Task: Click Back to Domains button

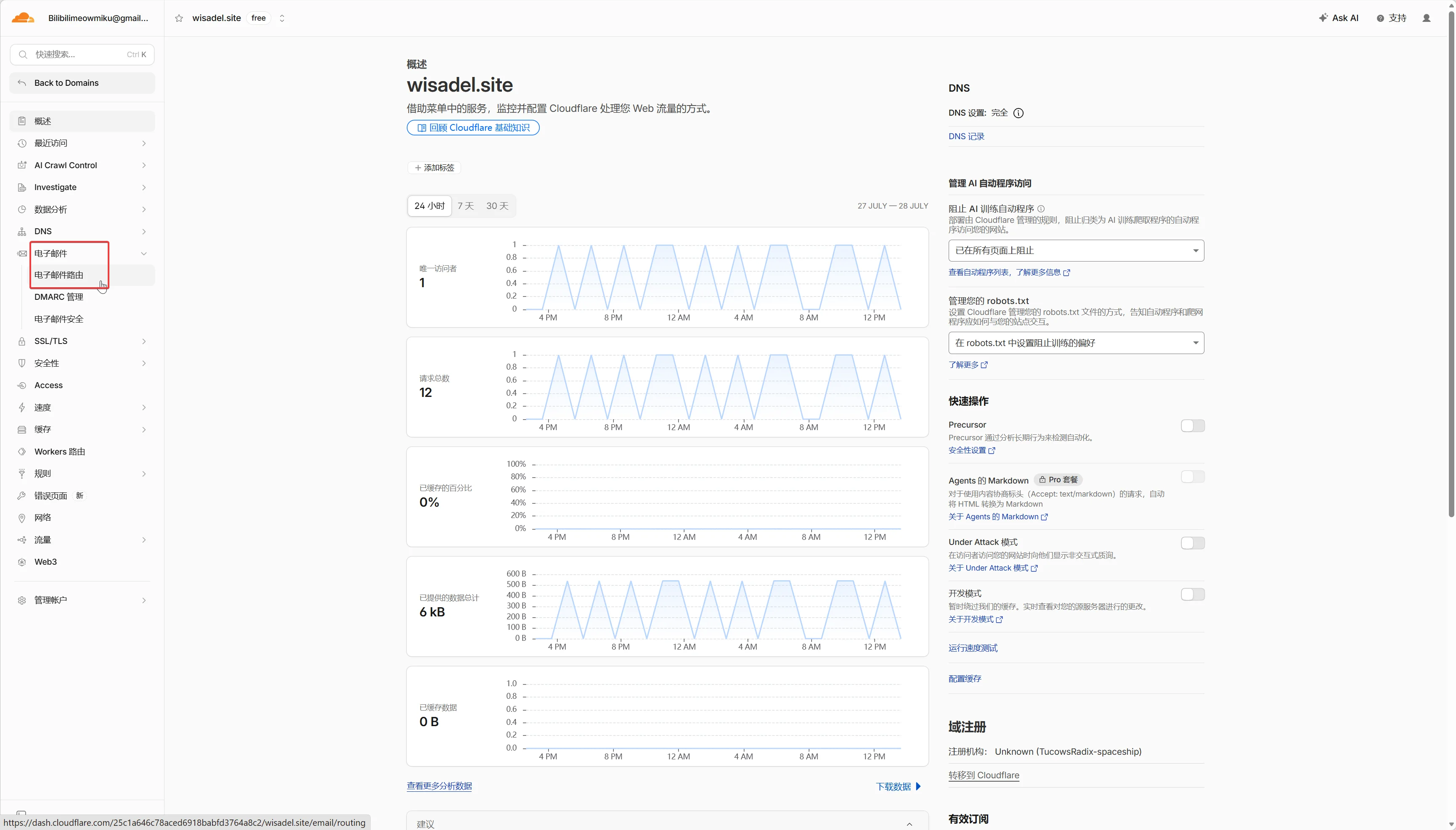Action: pos(82,83)
